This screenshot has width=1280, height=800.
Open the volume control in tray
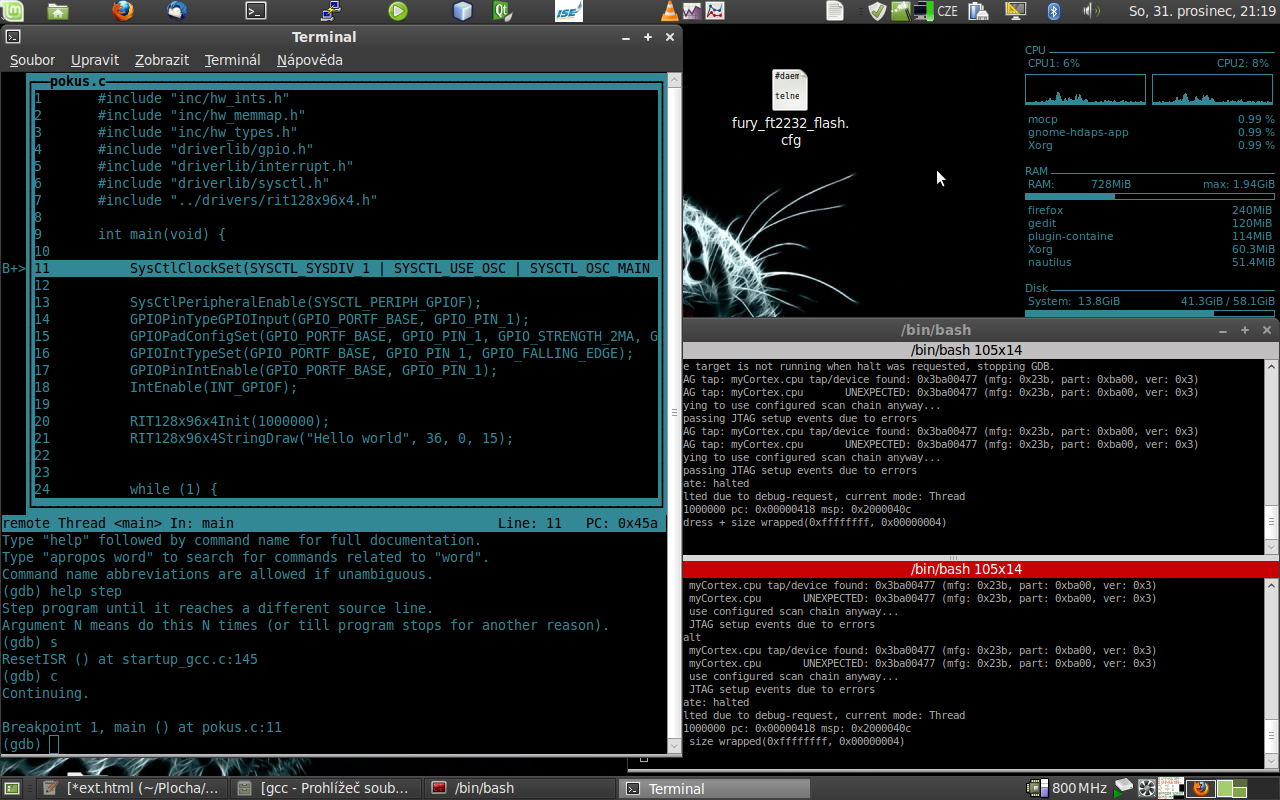[x=1090, y=12]
